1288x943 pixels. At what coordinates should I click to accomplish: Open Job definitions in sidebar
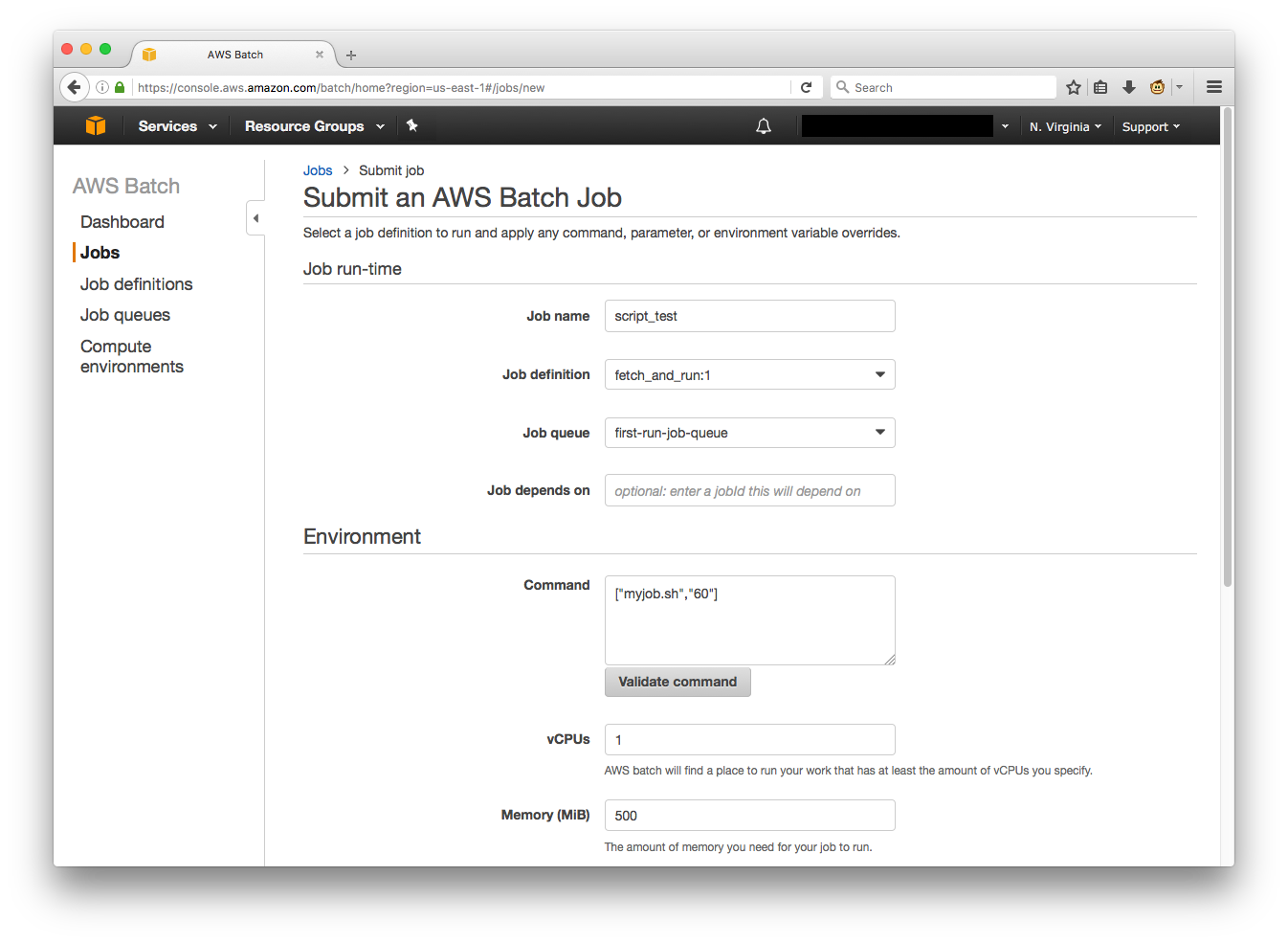137,284
